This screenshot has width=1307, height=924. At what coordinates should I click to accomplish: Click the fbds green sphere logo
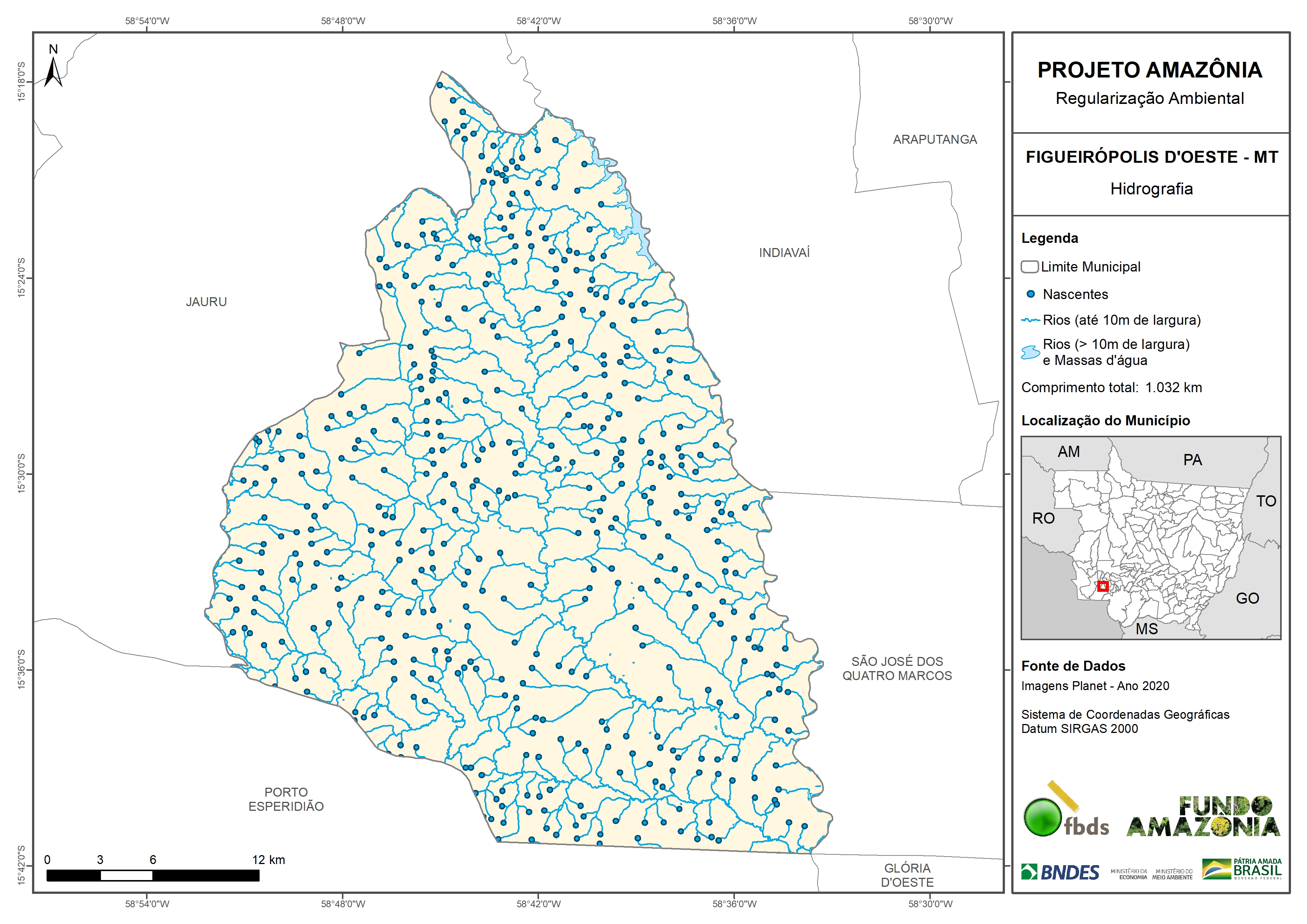point(1042,817)
